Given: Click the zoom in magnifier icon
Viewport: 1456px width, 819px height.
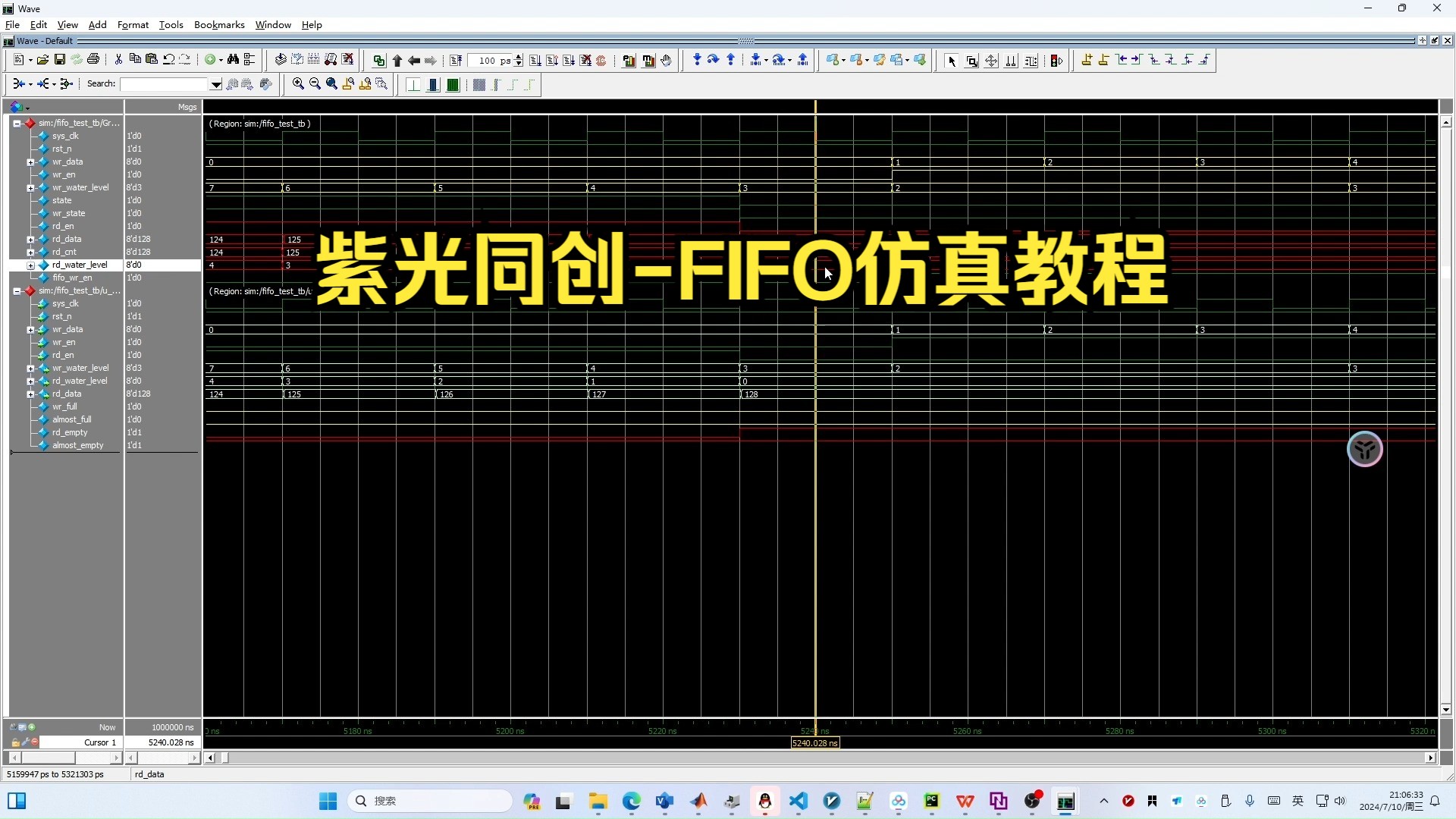Looking at the screenshot, I should pos(298,85).
